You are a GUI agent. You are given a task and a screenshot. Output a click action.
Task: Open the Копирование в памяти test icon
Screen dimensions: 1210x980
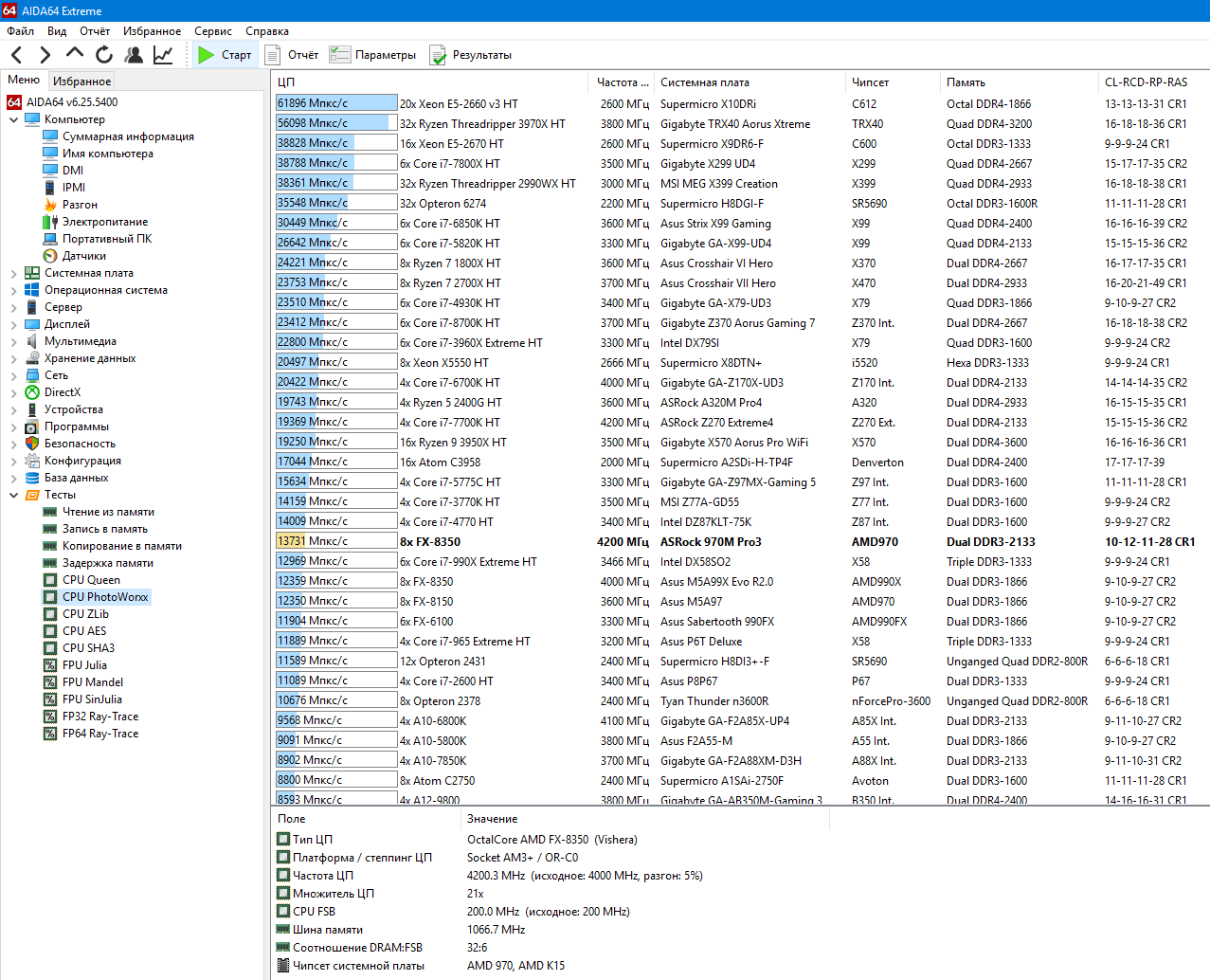50,546
